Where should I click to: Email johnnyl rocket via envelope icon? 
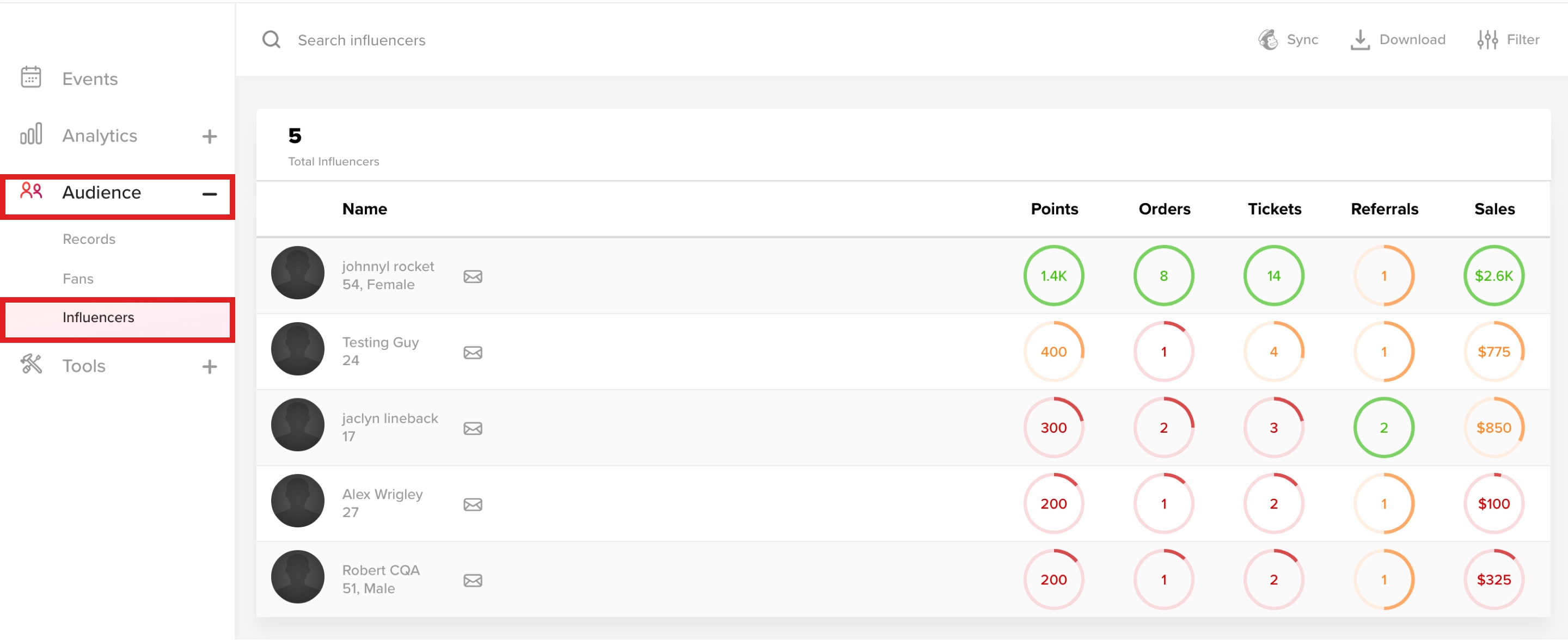point(473,276)
